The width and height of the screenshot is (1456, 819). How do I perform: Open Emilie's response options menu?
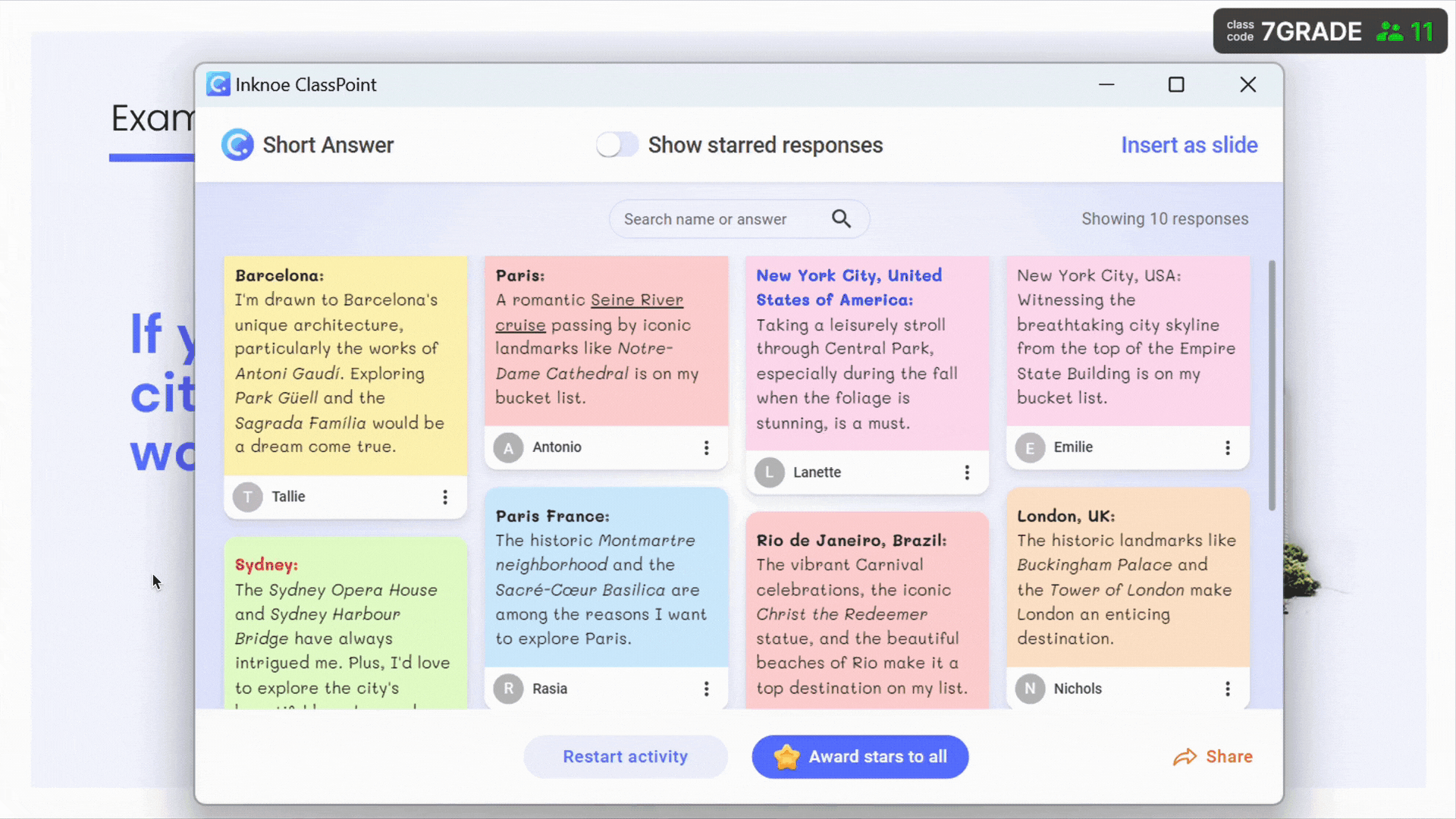coord(1228,448)
